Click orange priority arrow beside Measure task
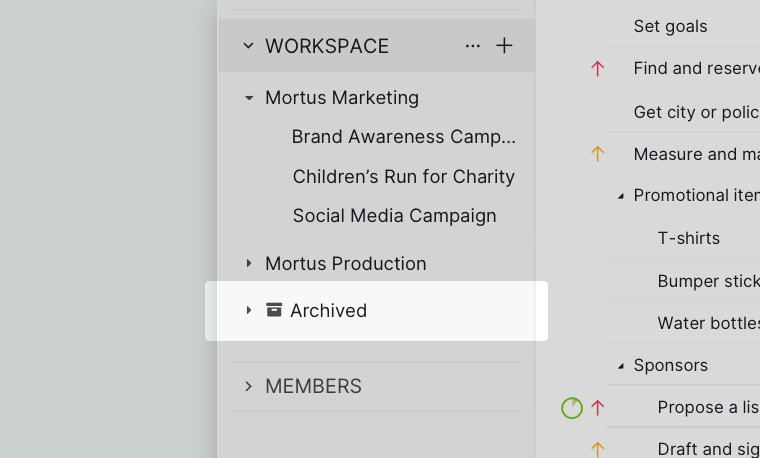The width and height of the screenshot is (760, 458). pos(597,154)
